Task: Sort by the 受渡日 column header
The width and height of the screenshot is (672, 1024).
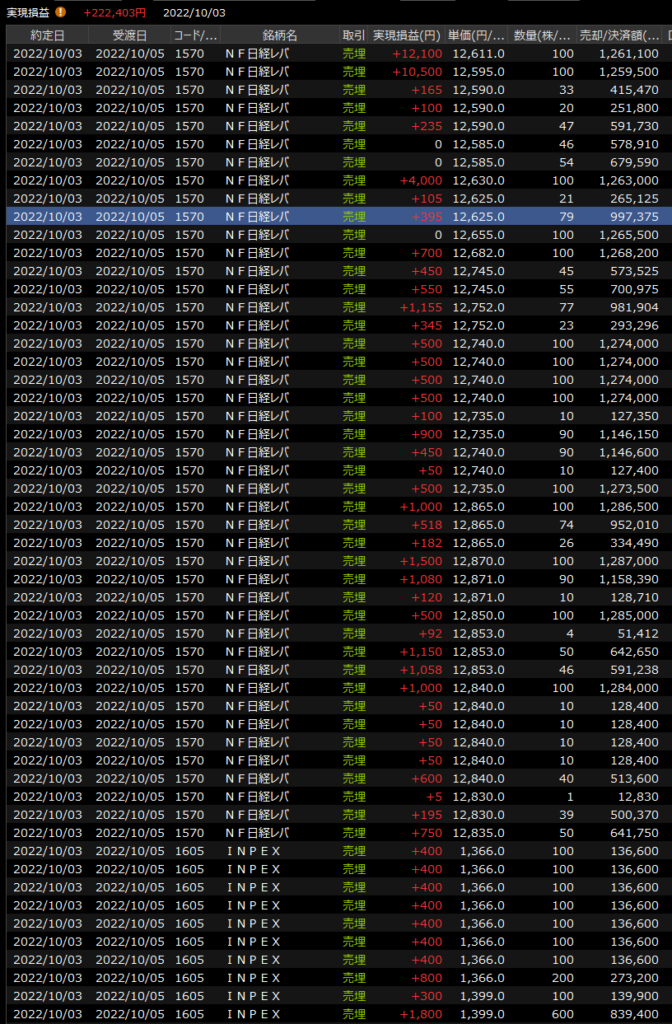Action: click(x=130, y=35)
